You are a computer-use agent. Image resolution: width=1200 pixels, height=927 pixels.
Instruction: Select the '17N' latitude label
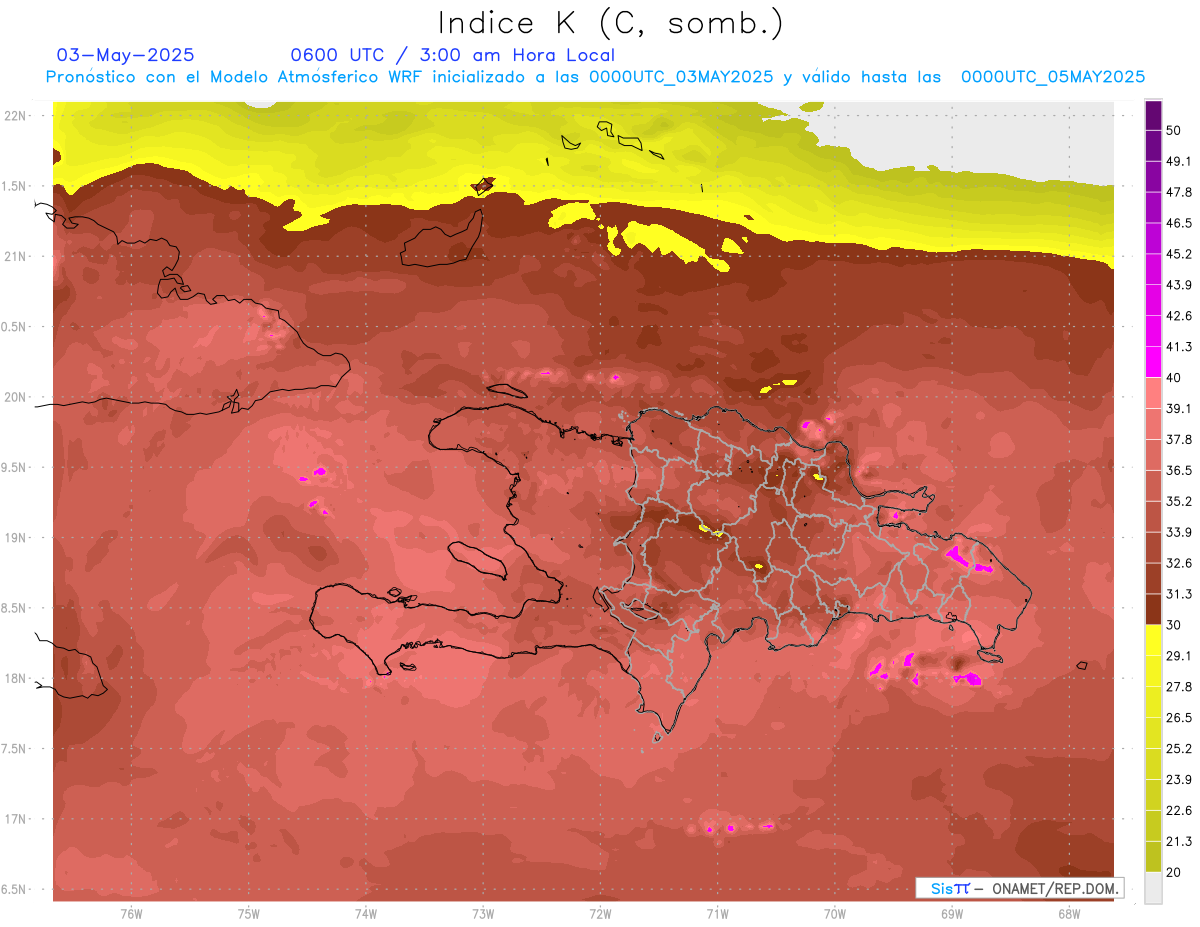[x=16, y=819]
